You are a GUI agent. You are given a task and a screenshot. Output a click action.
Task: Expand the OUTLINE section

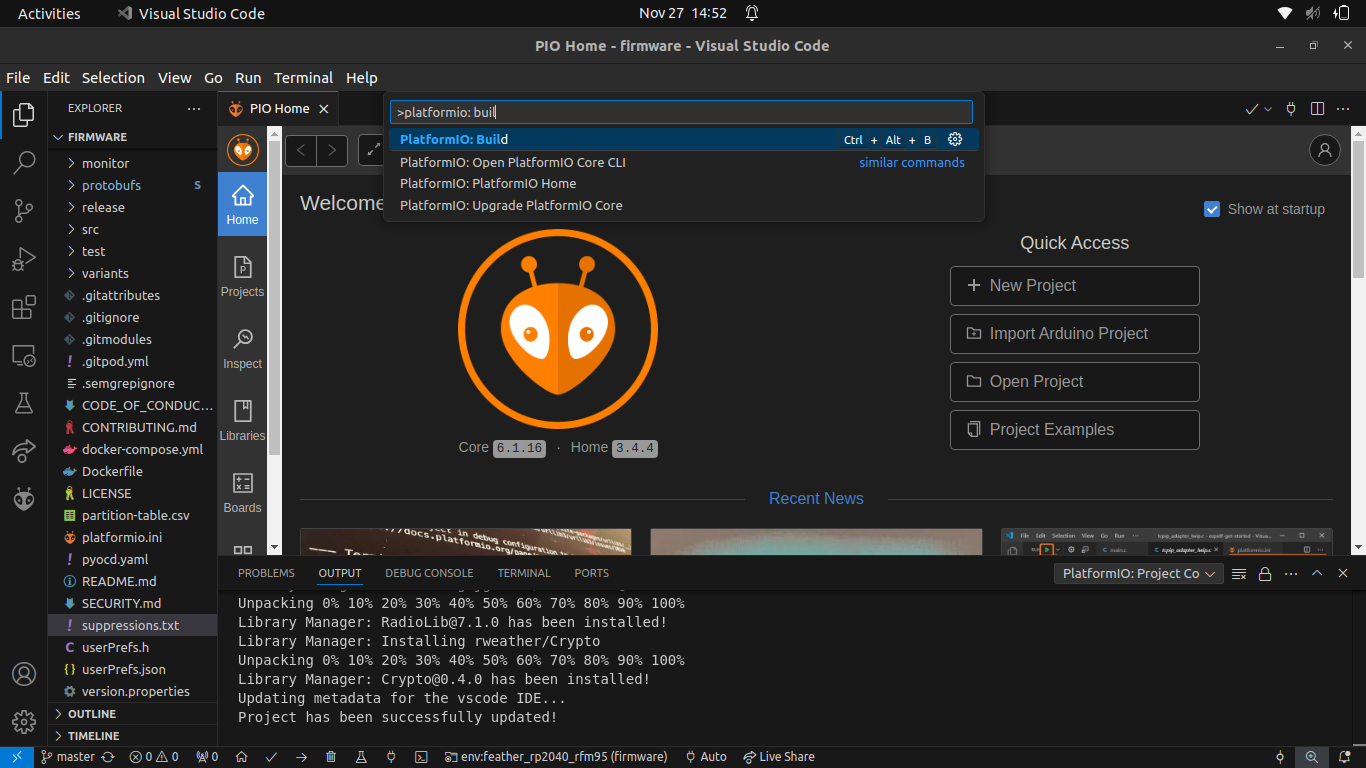[92, 714]
